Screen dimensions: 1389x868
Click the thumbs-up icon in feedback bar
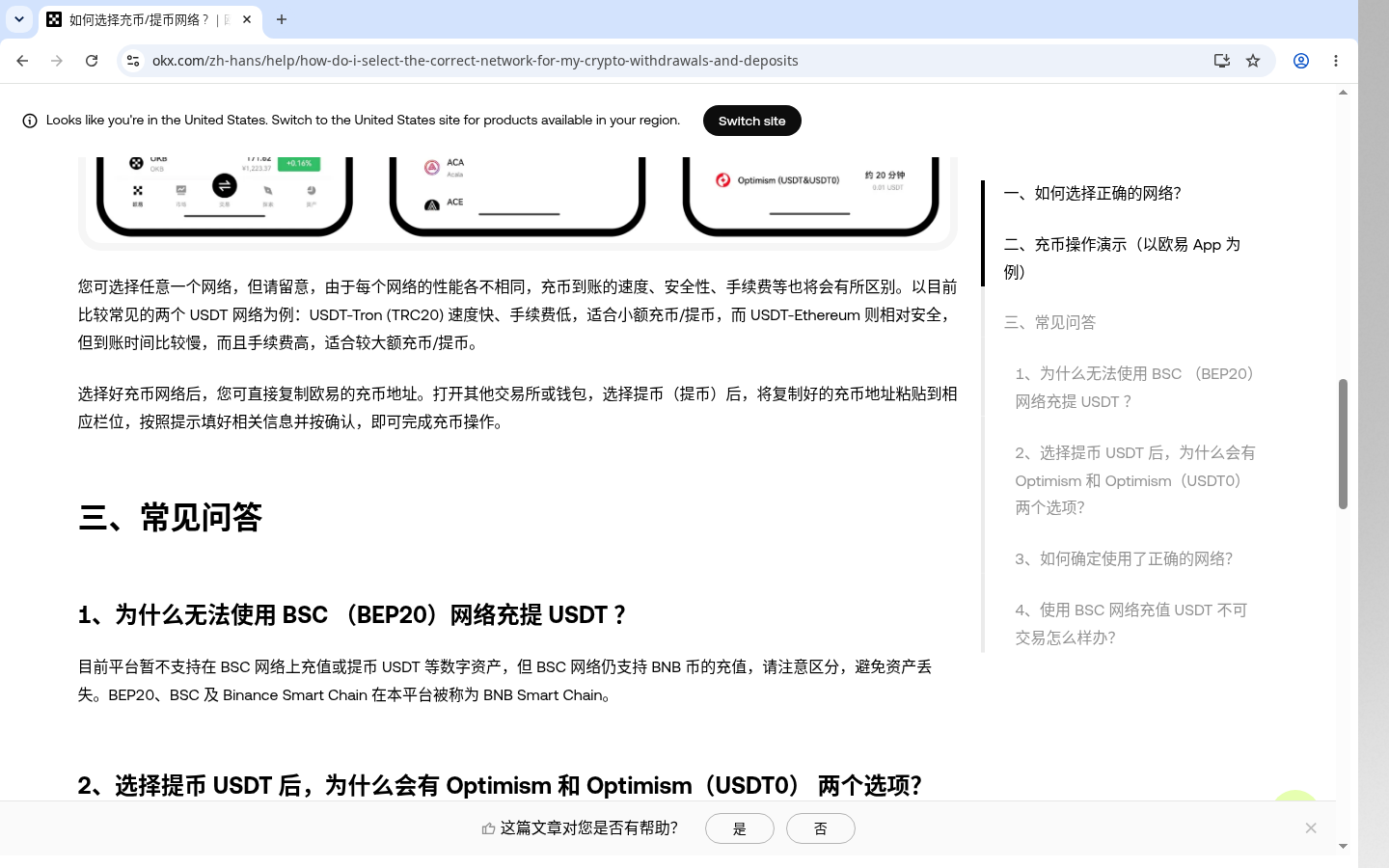coord(489,828)
